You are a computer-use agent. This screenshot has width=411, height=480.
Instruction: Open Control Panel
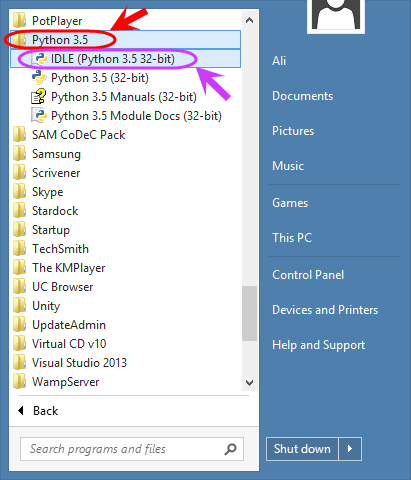pyautogui.click(x=308, y=275)
